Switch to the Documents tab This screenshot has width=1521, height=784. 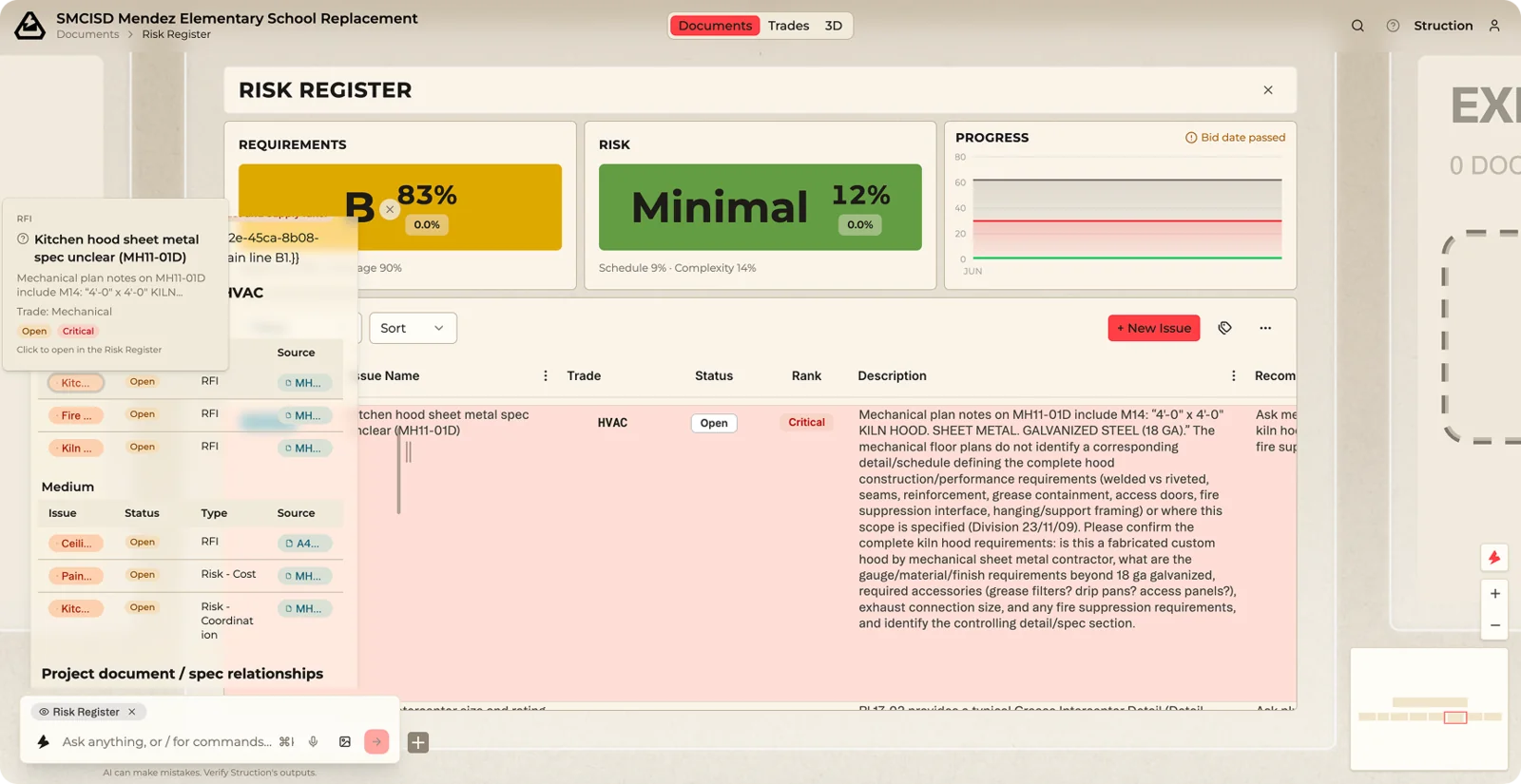tap(715, 26)
